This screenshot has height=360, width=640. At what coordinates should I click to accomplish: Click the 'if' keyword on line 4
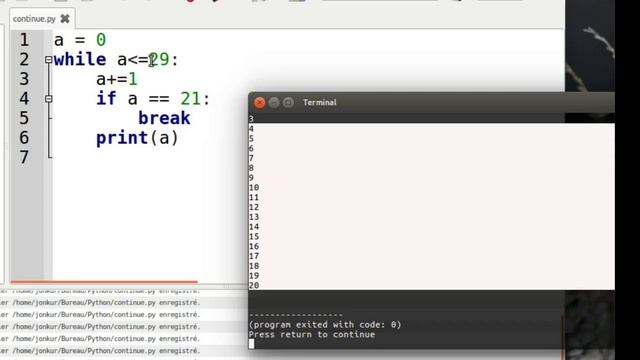click(106, 99)
